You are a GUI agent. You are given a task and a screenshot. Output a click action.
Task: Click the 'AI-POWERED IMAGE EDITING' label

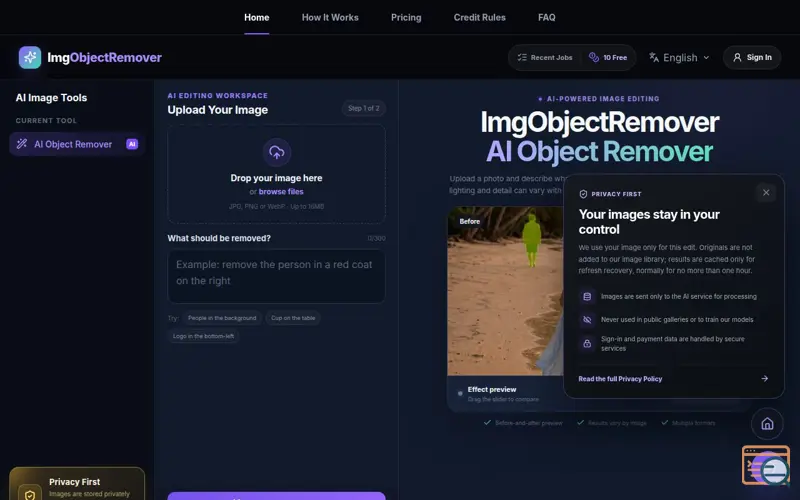603,98
